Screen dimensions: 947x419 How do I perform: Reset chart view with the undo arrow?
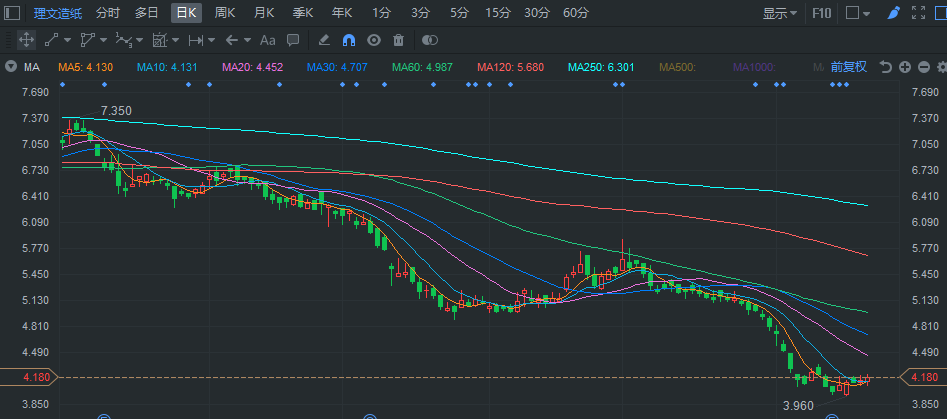(x=885, y=67)
